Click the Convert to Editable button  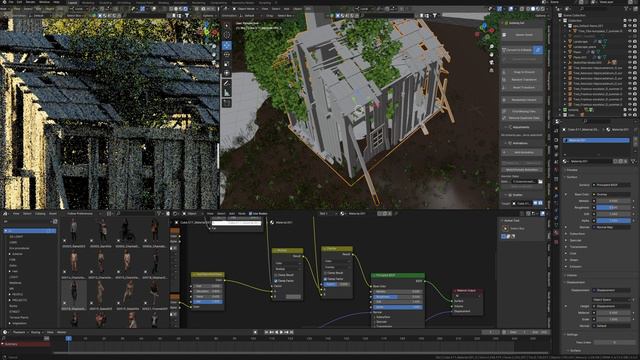point(518,50)
